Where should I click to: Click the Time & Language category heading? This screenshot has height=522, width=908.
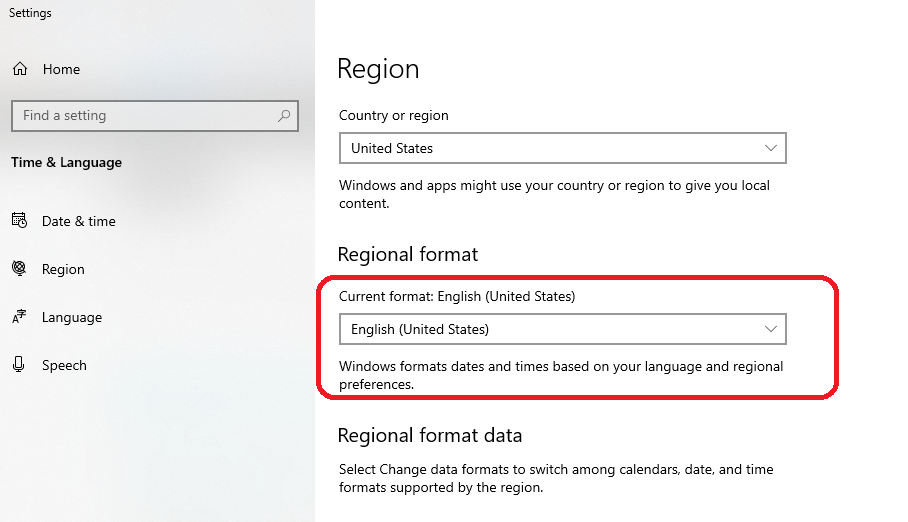[x=66, y=162]
